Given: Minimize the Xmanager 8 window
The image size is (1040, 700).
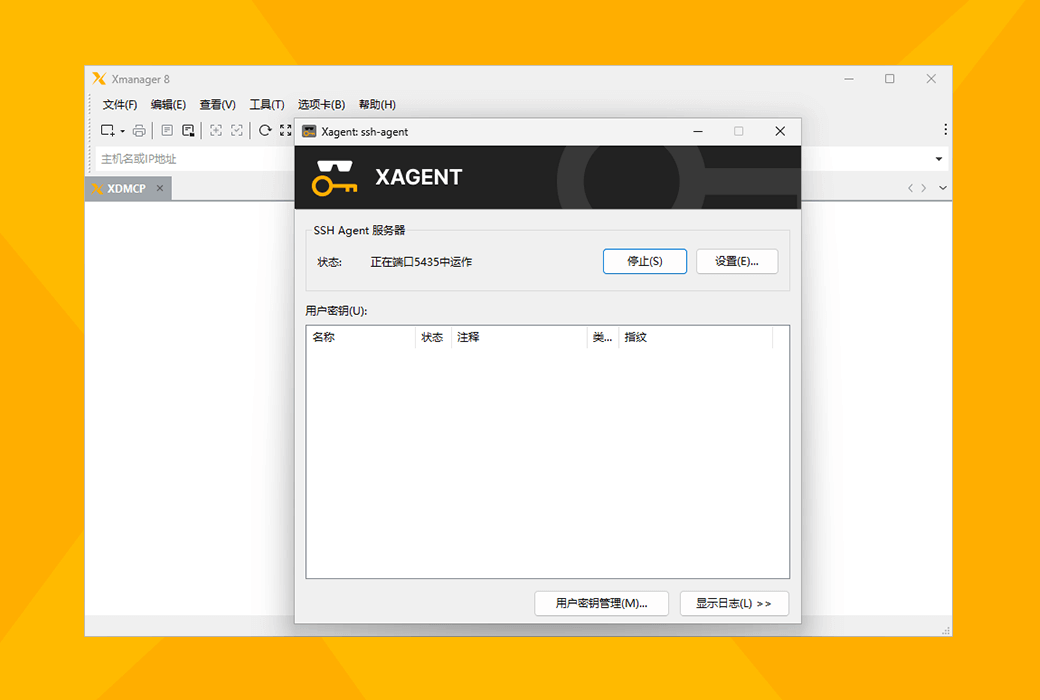Looking at the screenshot, I should click(x=849, y=79).
